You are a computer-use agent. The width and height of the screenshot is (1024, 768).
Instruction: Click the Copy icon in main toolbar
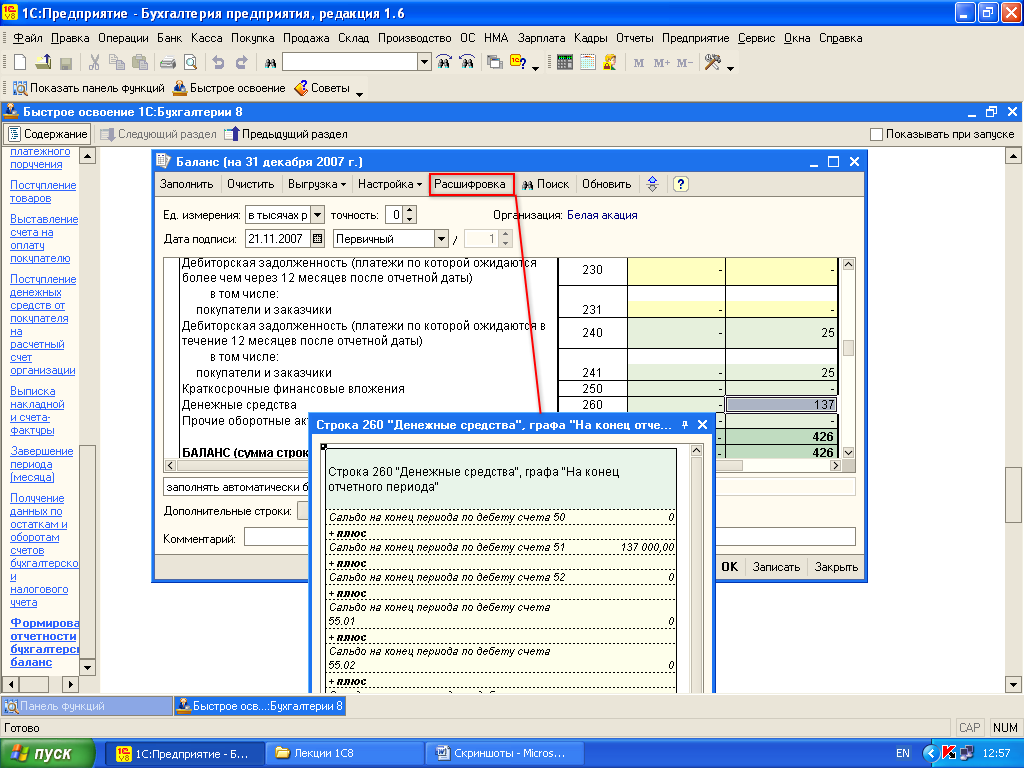pos(117,63)
